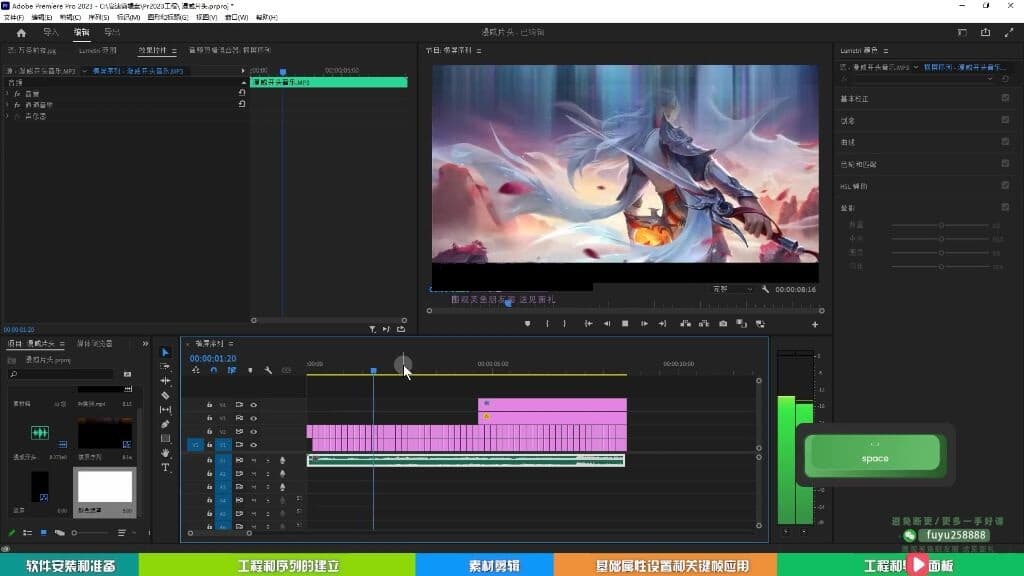Toggle the Curves section checkbox in Lumetri
The width and height of the screenshot is (1024, 576).
pos(1005,141)
